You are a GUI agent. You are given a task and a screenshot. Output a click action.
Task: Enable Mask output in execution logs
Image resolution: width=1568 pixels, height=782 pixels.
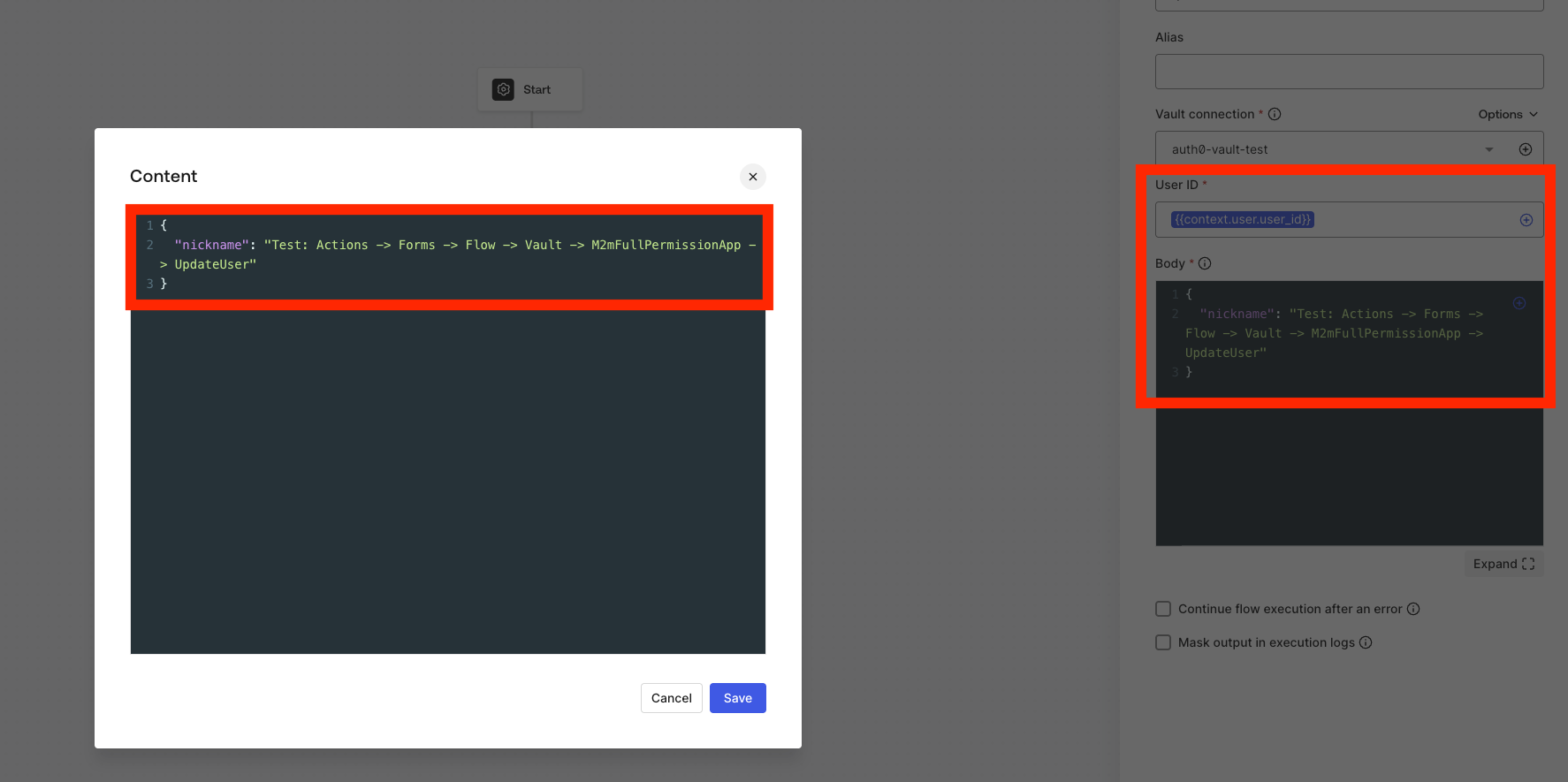pos(1163,642)
